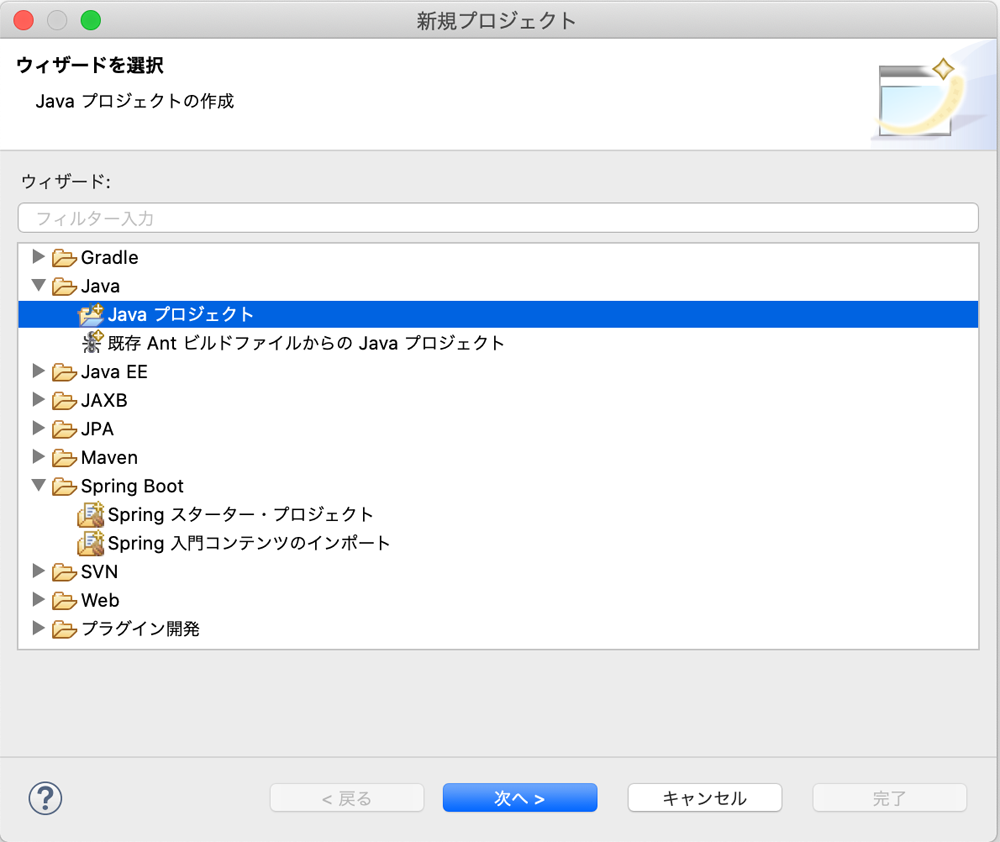Select the JPA label
The width and height of the screenshot is (1000, 842).
(98, 429)
